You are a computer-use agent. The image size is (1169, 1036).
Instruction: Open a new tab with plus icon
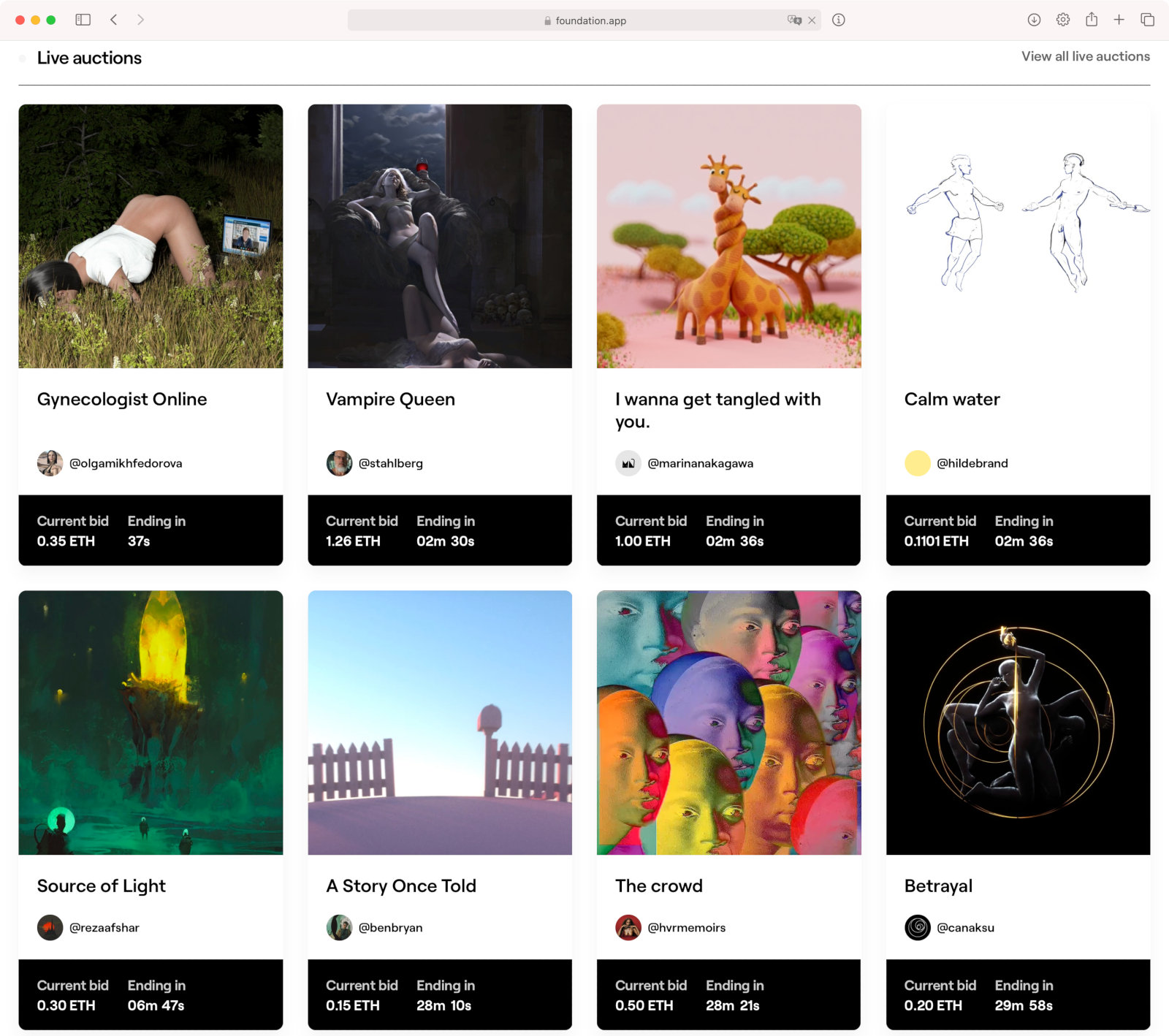[x=1119, y=20]
